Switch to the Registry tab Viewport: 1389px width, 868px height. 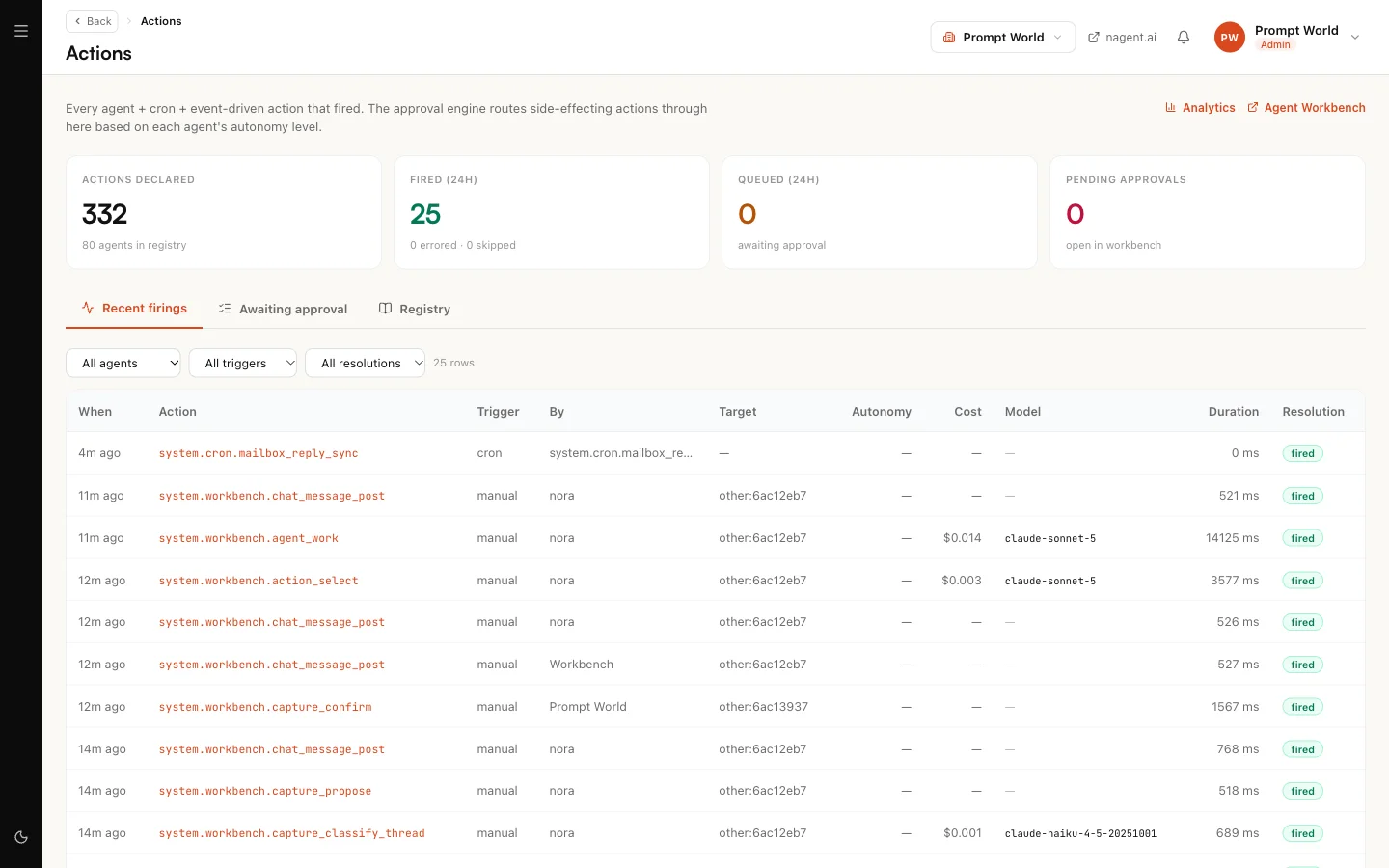(415, 309)
